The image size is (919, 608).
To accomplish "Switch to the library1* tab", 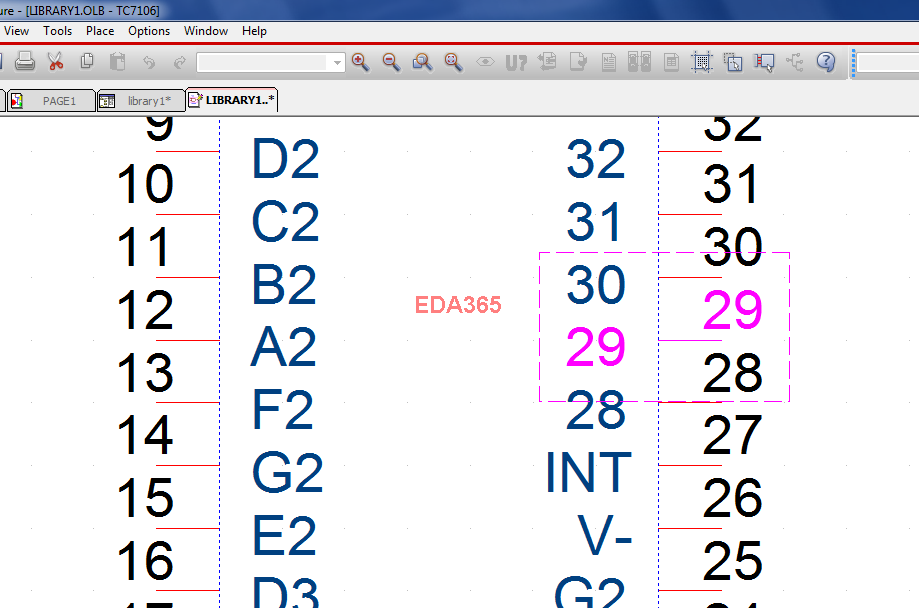I will 141,101.
